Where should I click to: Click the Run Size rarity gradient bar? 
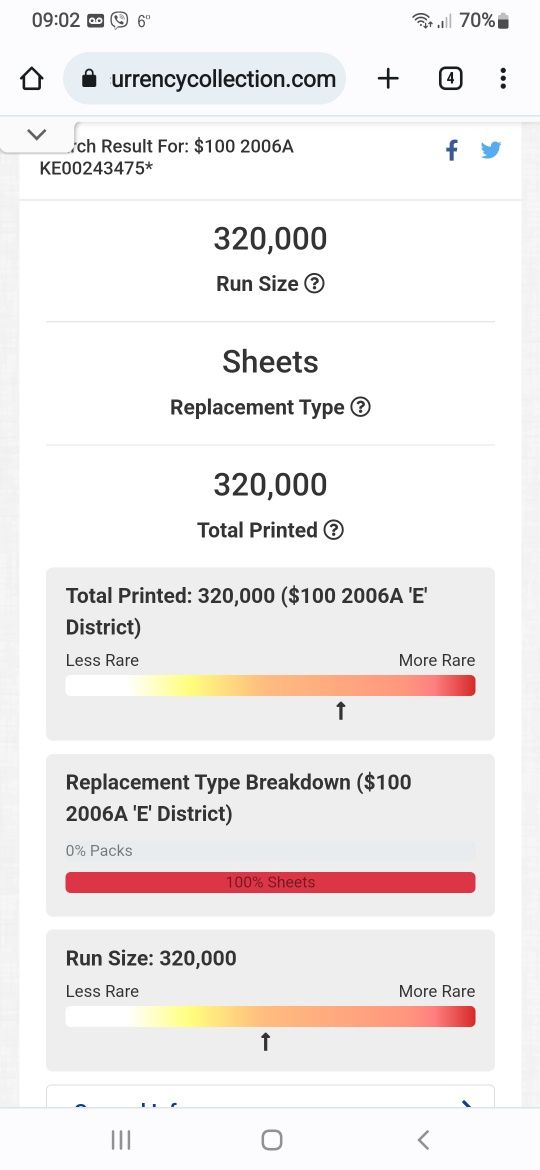[x=270, y=1016]
